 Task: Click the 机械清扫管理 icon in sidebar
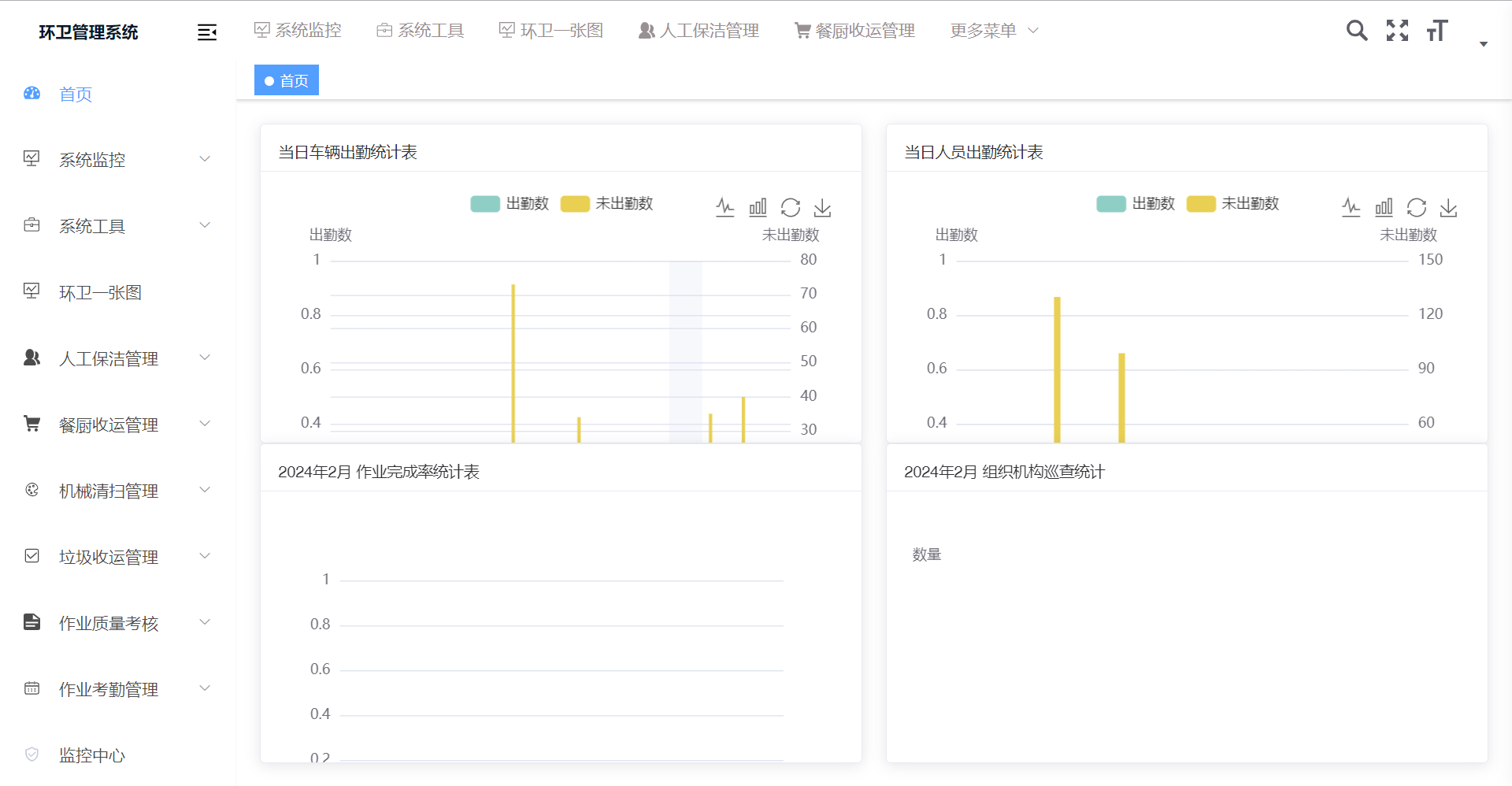point(32,490)
